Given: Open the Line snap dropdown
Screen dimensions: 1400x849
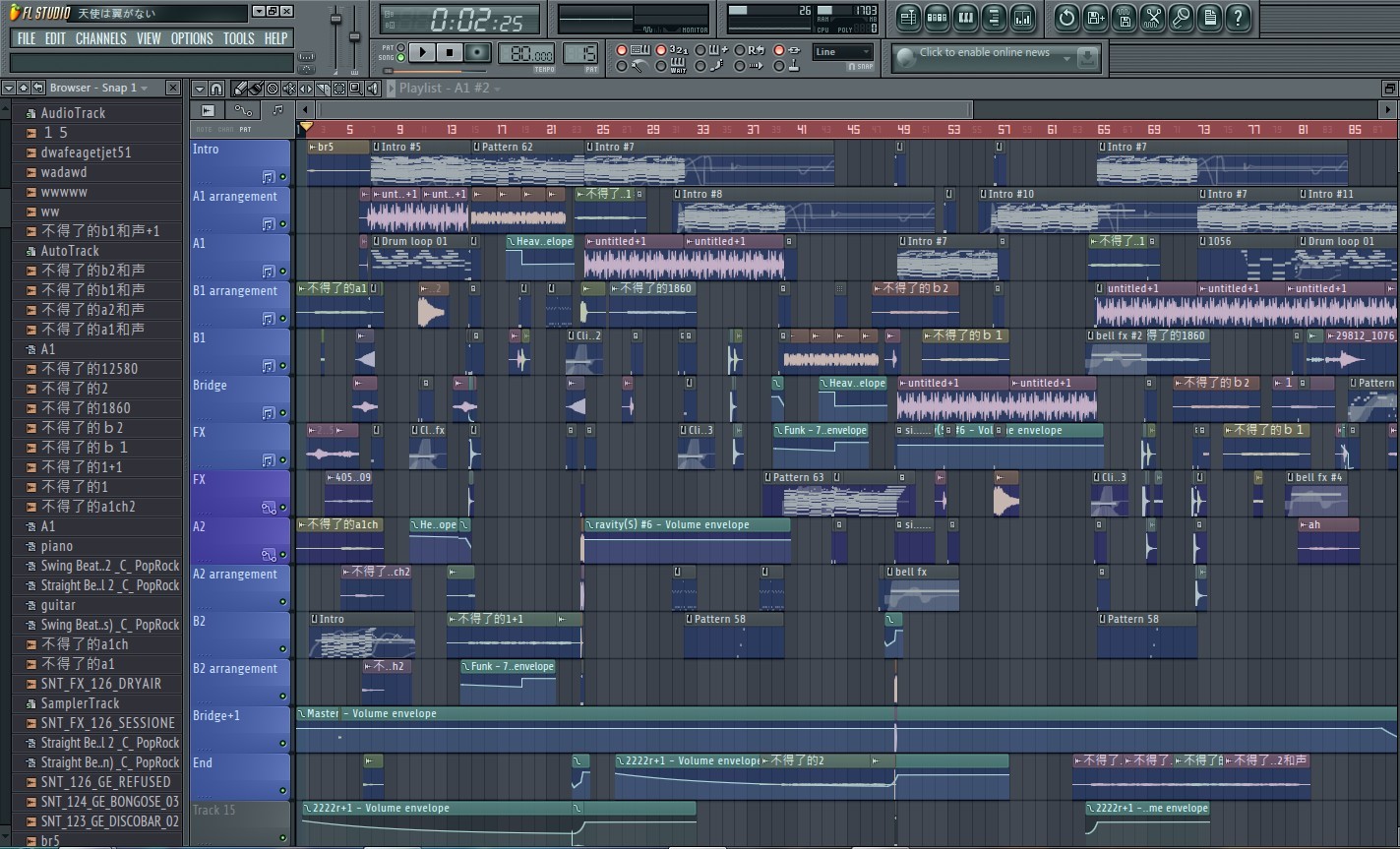Looking at the screenshot, I should [x=843, y=52].
